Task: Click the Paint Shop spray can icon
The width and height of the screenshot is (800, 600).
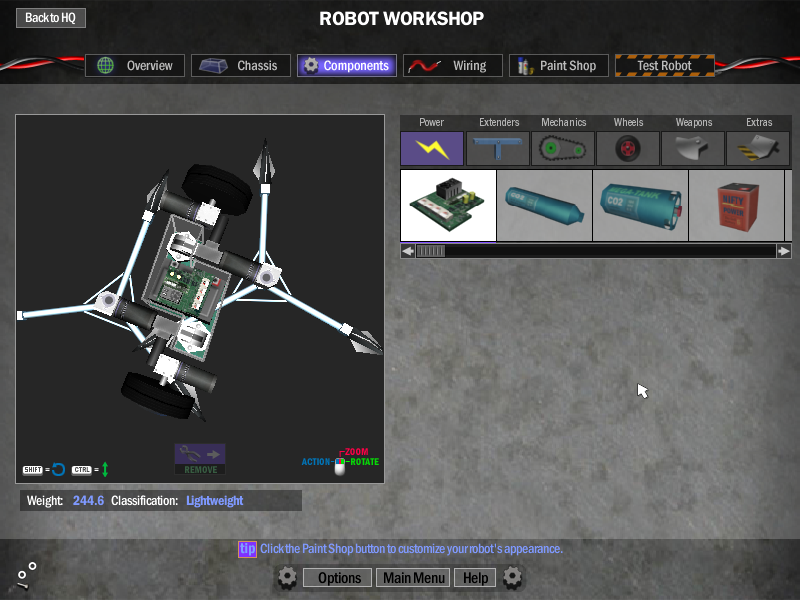Action: point(524,66)
